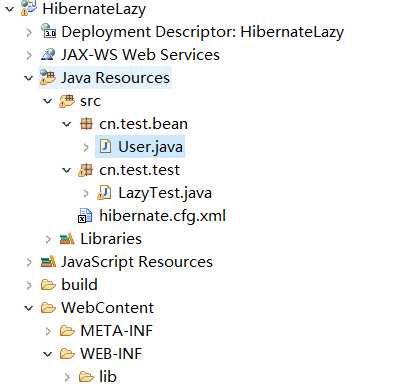
Task: Expand the User.java tree node
Action: tap(86, 147)
